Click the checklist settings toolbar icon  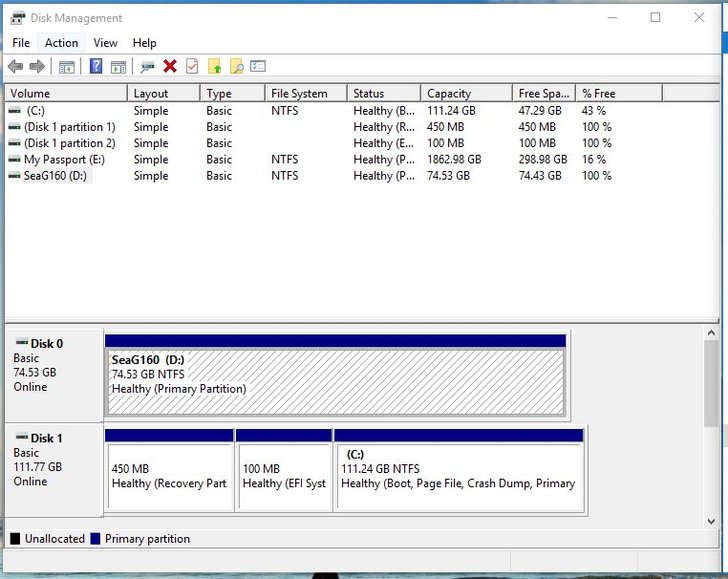(x=258, y=66)
